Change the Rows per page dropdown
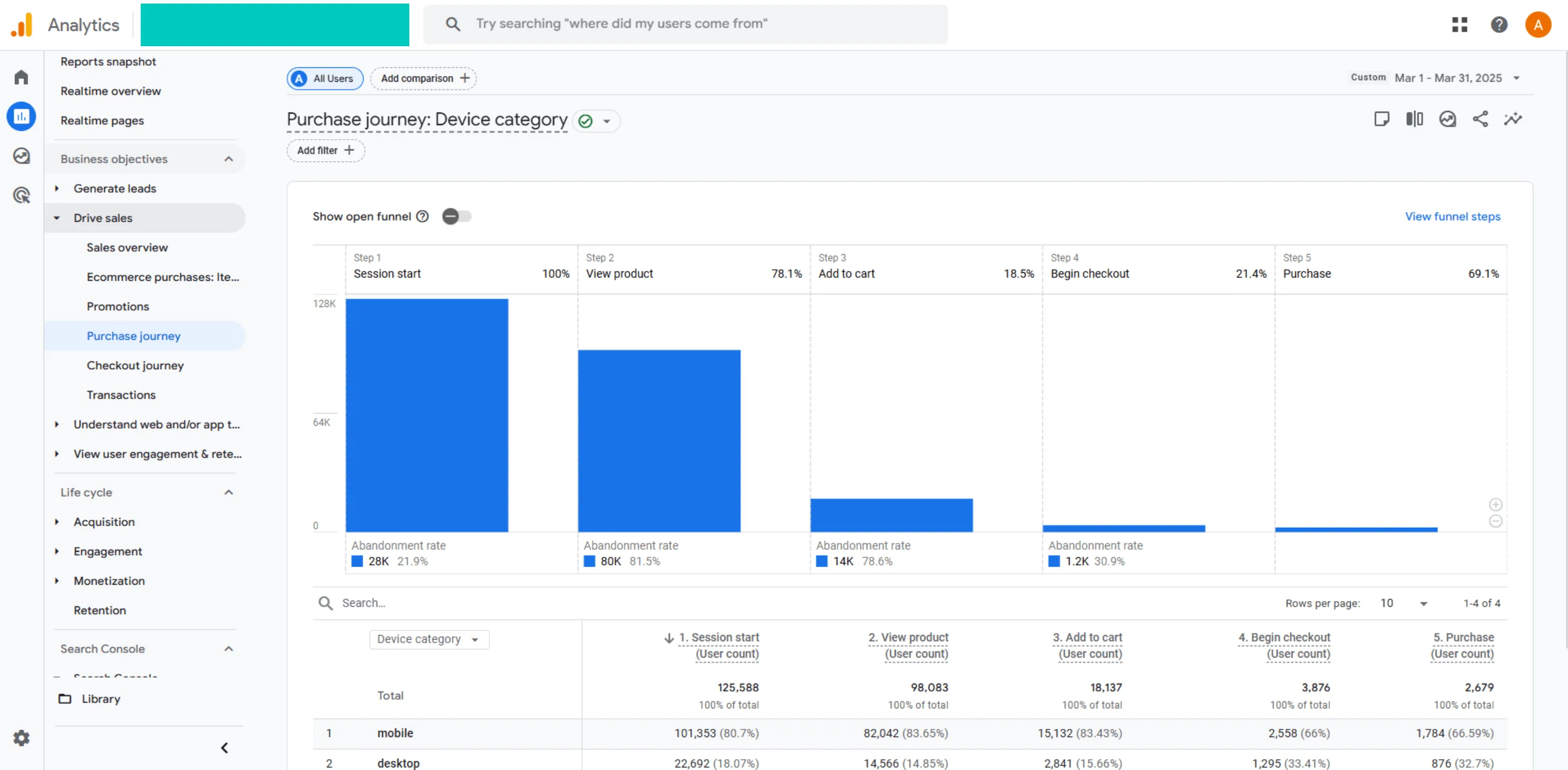Screen dimensions: 1568x770 (x=1403, y=603)
